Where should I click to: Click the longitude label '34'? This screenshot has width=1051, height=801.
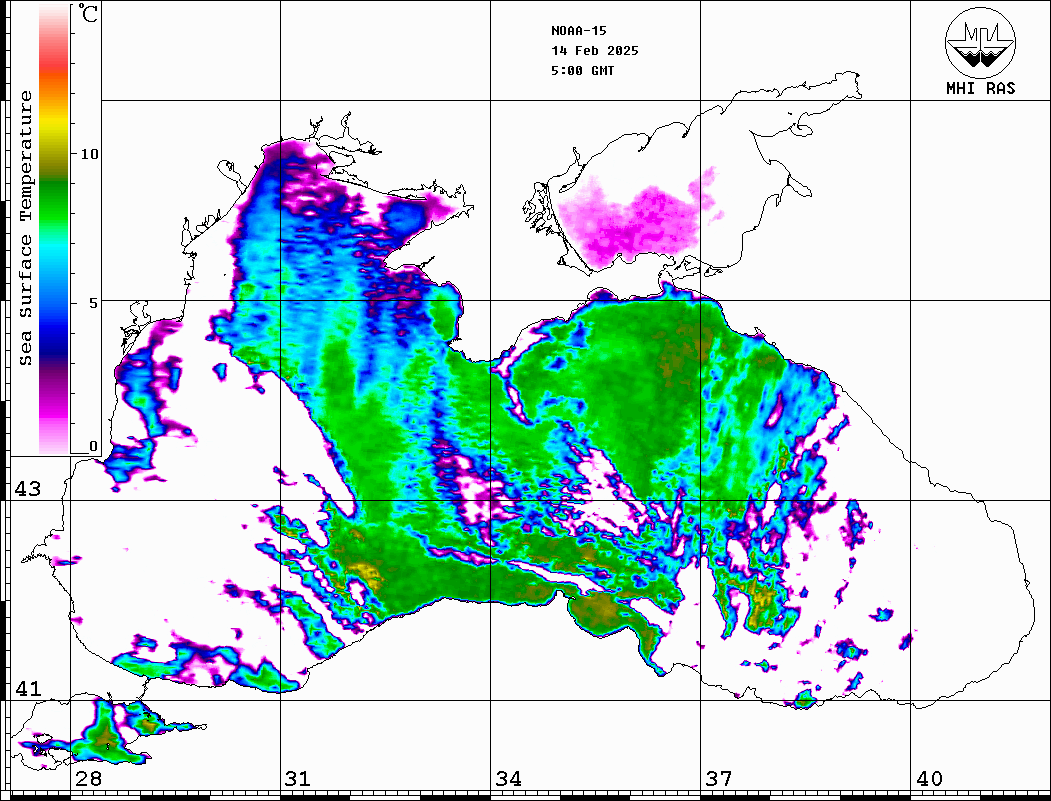point(508,779)
